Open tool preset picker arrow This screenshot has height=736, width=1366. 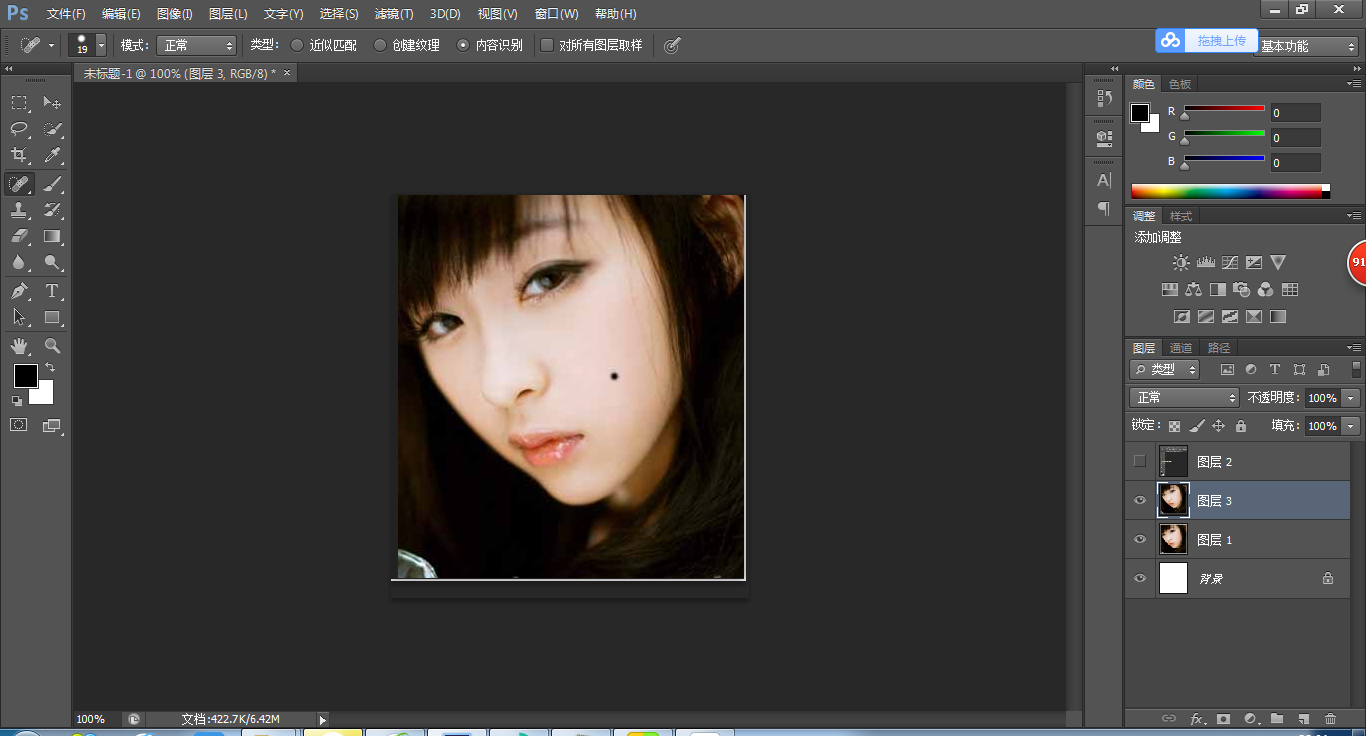(51, 45)
